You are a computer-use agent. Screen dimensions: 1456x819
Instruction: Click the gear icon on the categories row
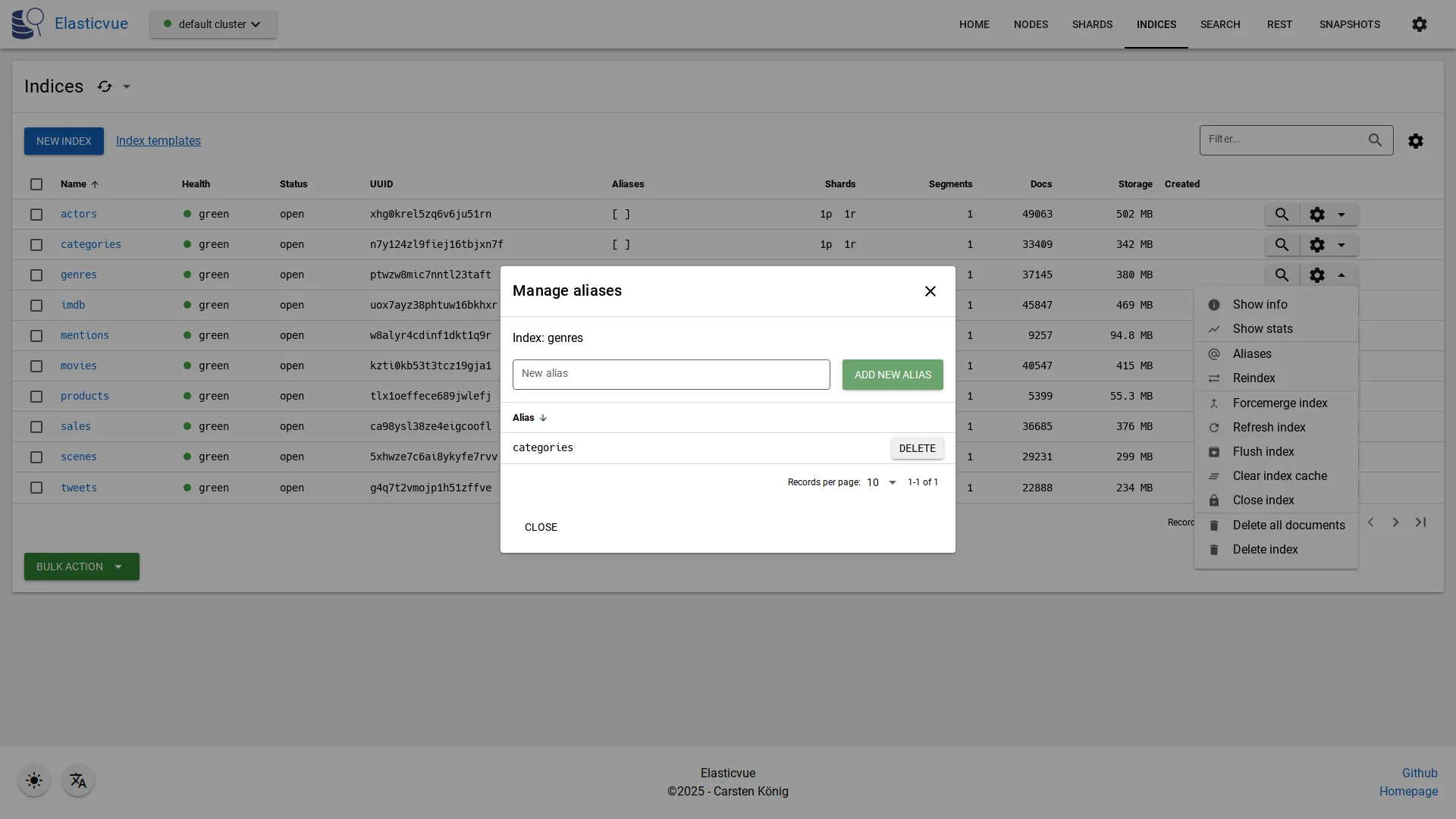[x=1317, y=245]
